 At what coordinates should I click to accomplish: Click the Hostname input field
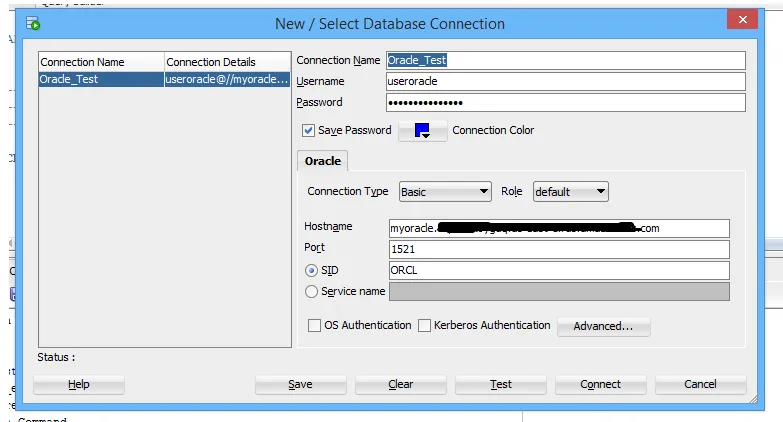(559, 228)
